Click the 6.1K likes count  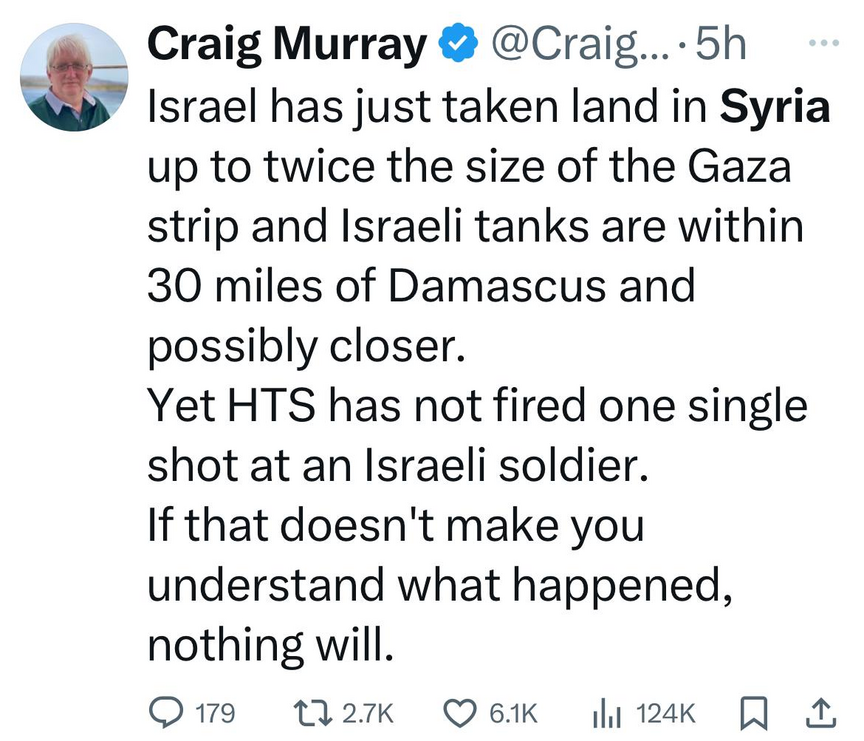(x=513, y=713)
